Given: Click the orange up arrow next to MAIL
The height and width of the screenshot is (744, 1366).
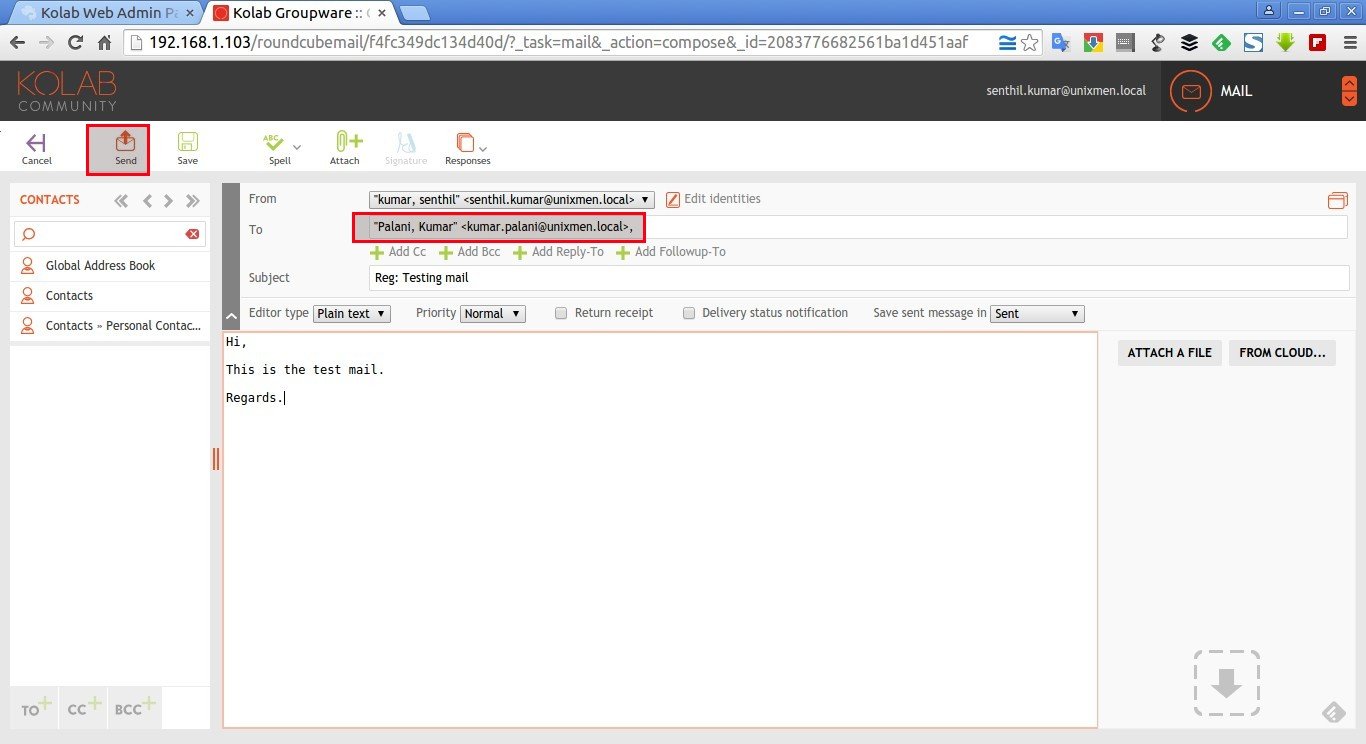Looking at the screenshot, I should (1349, 83).
